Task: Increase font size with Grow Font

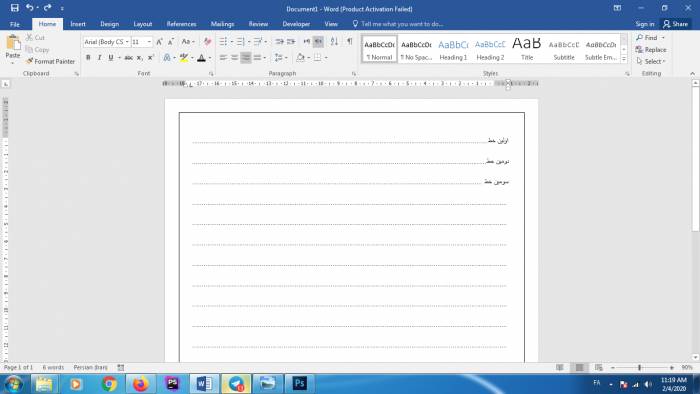Action: 159,42
